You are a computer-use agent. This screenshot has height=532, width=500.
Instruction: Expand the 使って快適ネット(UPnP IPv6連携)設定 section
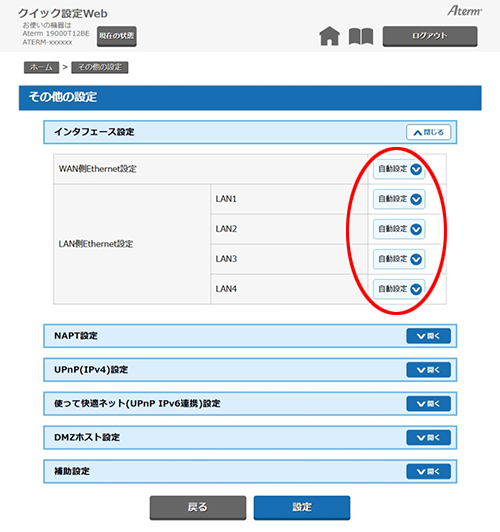coord(428,404)
